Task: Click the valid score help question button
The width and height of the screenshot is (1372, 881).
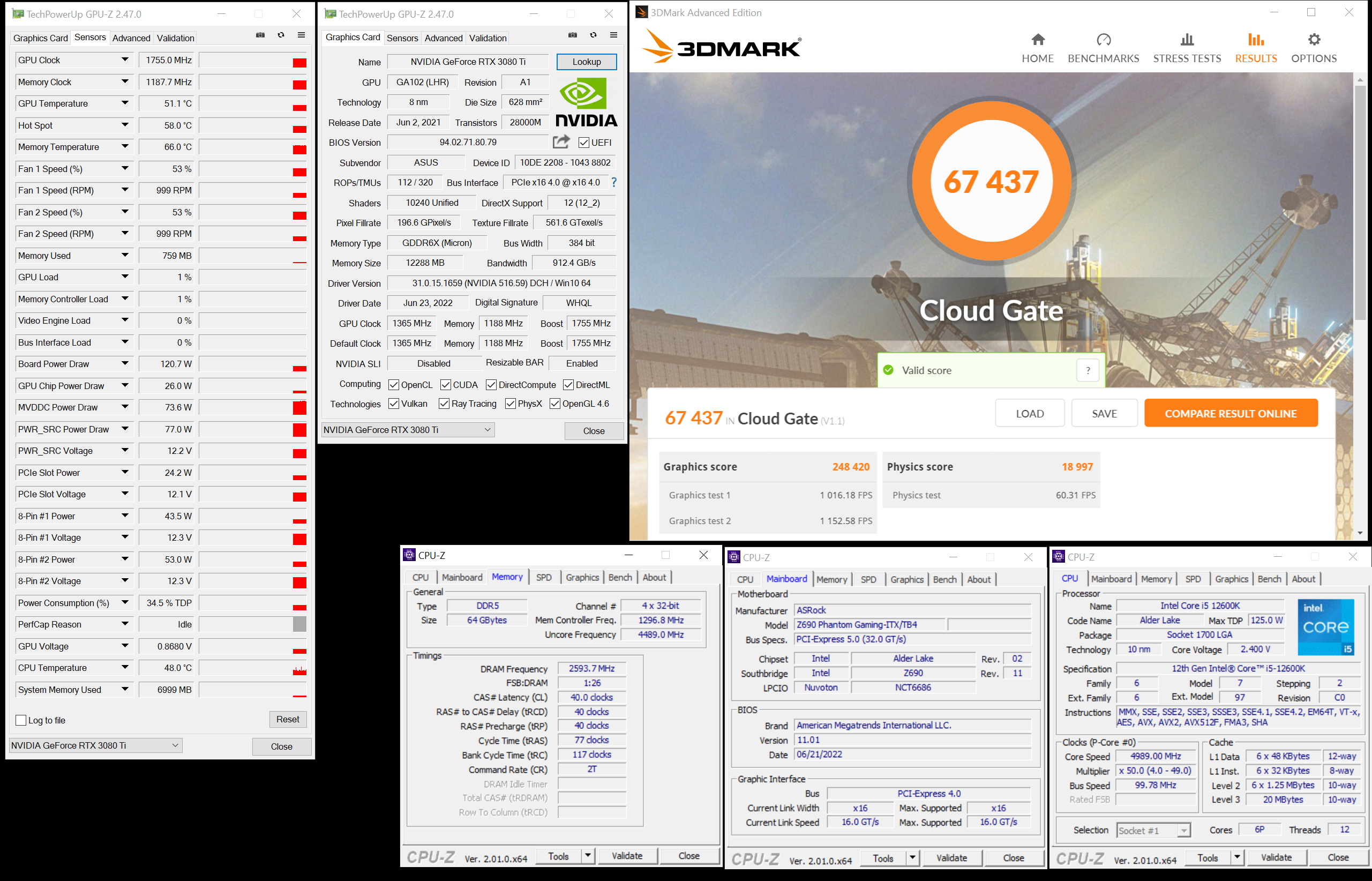Action: 1088,370
